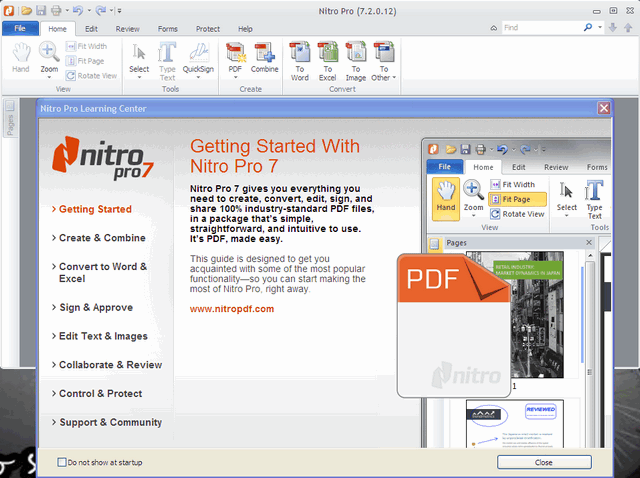Open the Select tool dropdown arrow

139,78
